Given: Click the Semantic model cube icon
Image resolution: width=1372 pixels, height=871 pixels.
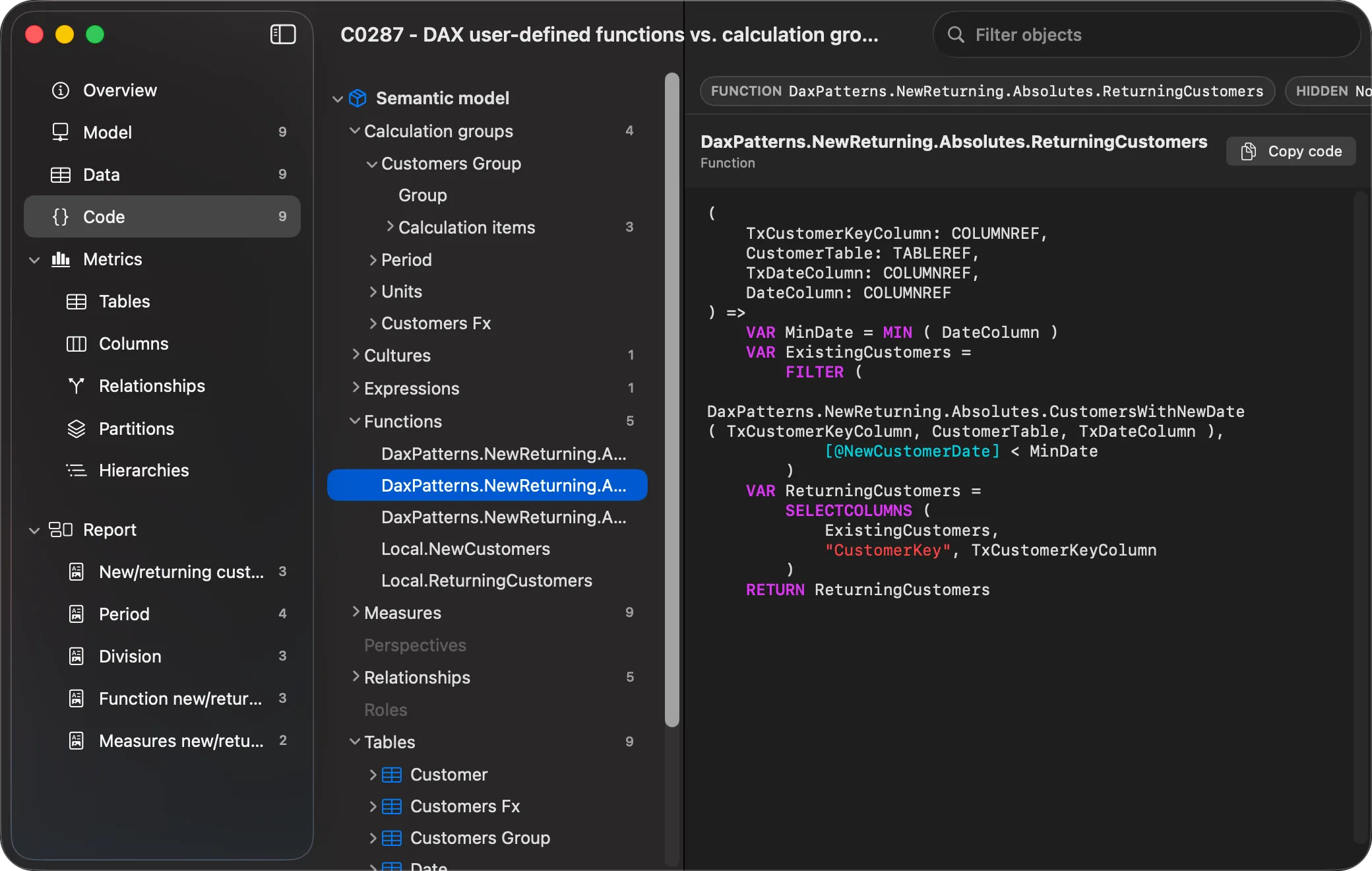Looking at the screenshot, I should 358,98.
